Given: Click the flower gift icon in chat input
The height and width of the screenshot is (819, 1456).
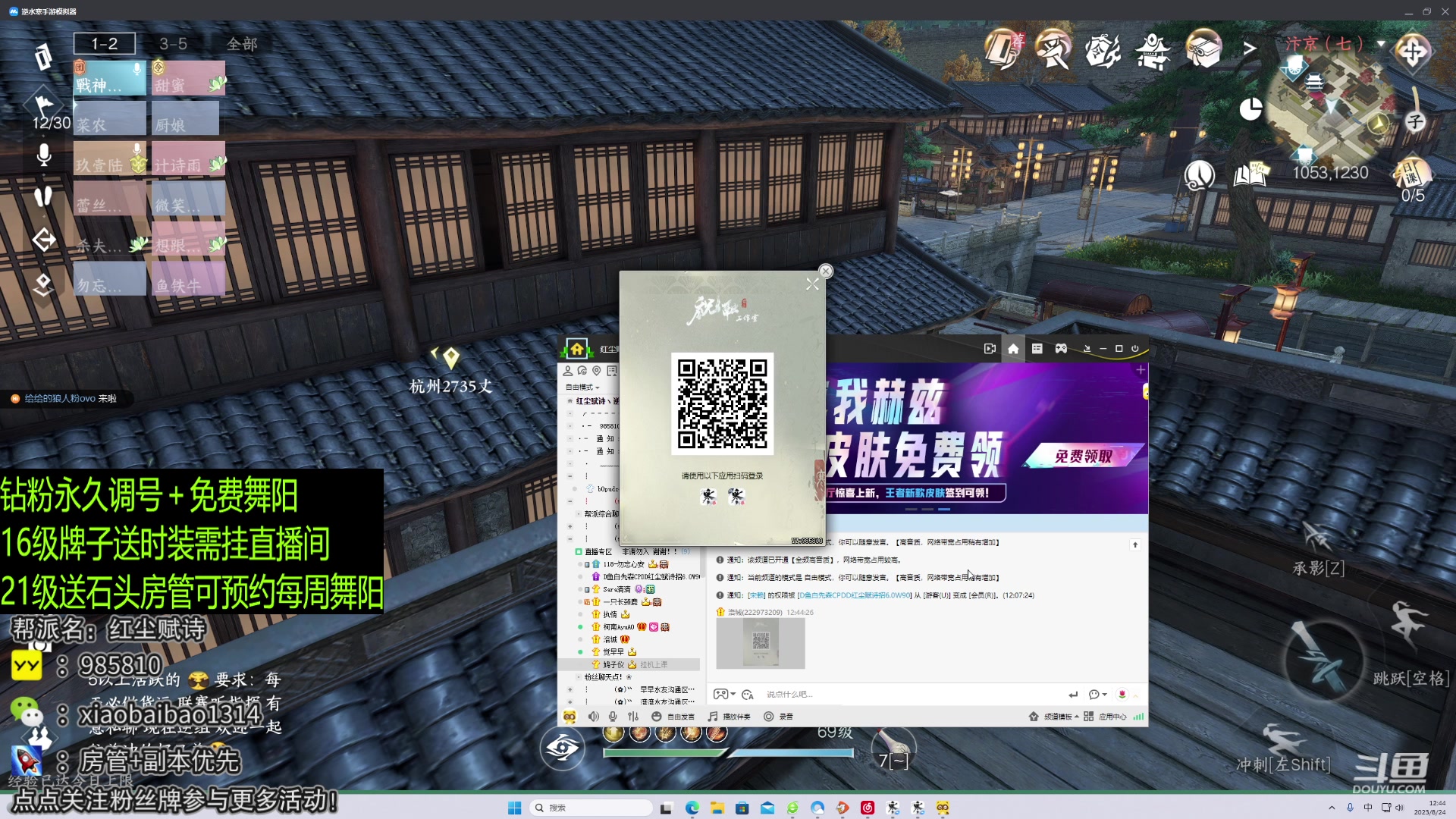Looking at the screenshot, I should [x=1122, y=695].
